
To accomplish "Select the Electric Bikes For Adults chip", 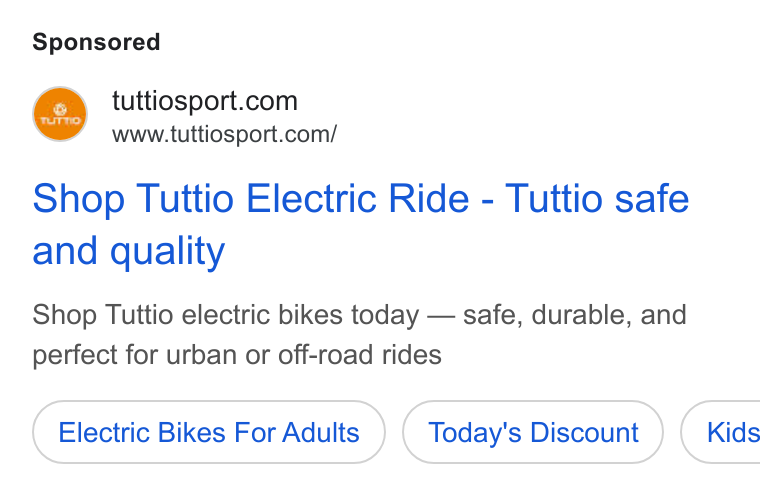I will [209, 432].
